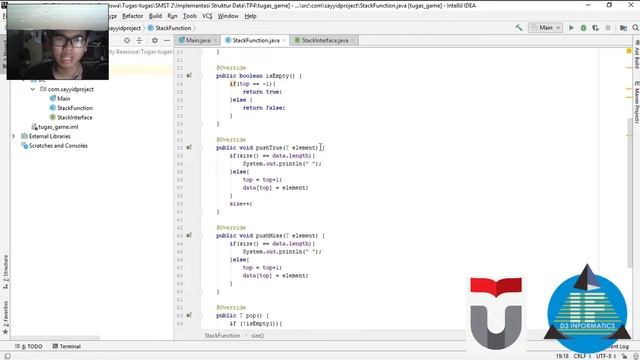Click the scroll-from-source target icon in Project panel

point(127,40)
